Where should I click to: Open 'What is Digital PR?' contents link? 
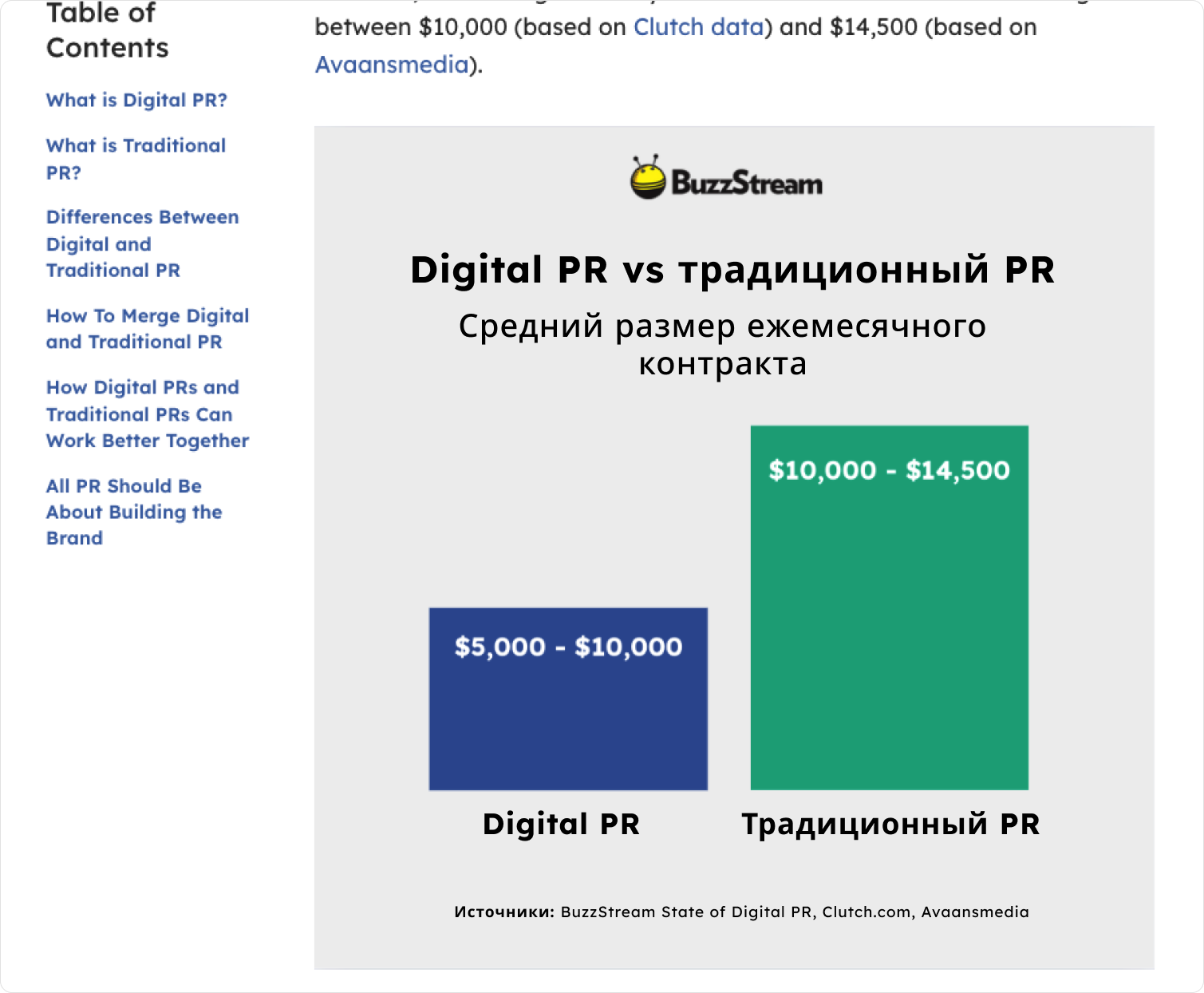tap(136, 101)
